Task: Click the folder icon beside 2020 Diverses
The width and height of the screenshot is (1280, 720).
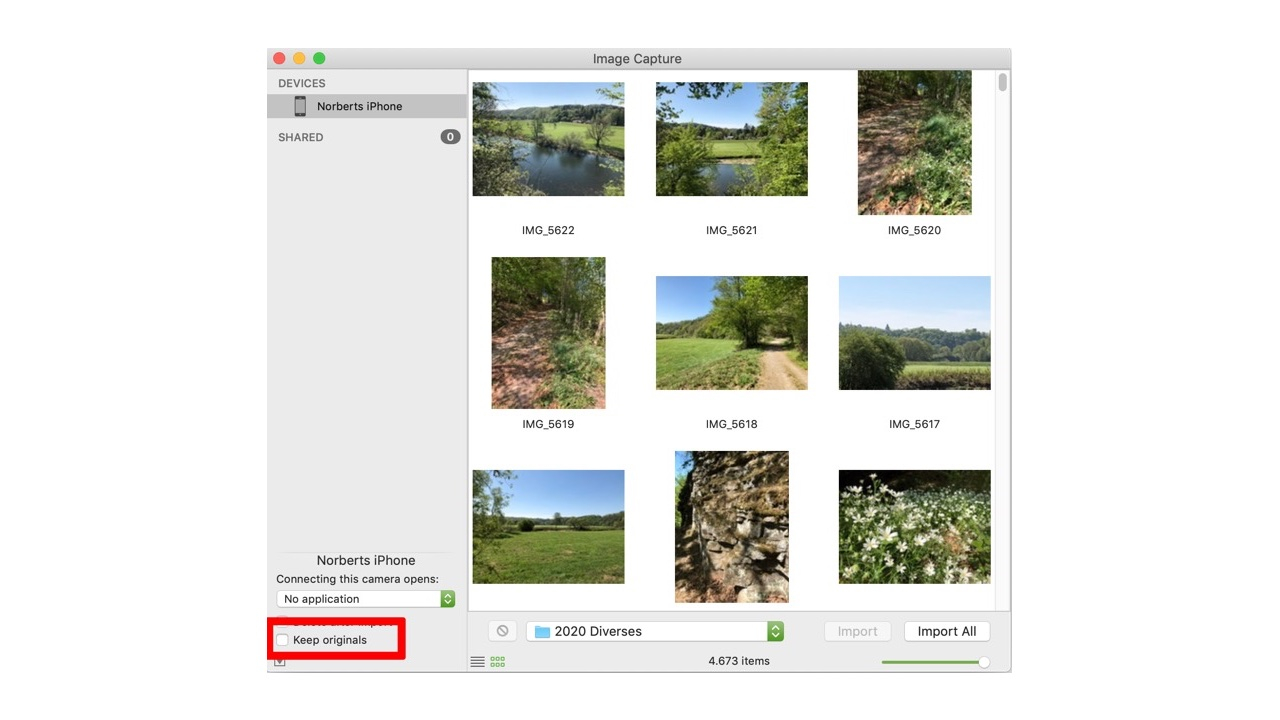Action: pos(542,632)
